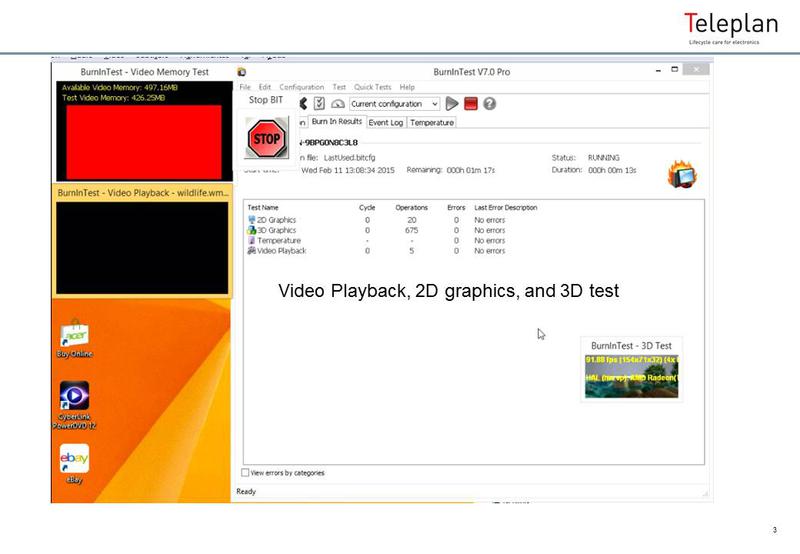Click the Video Playback row icon
The height and width of the screenshot is (554, 800).
(x=252, y=250)
